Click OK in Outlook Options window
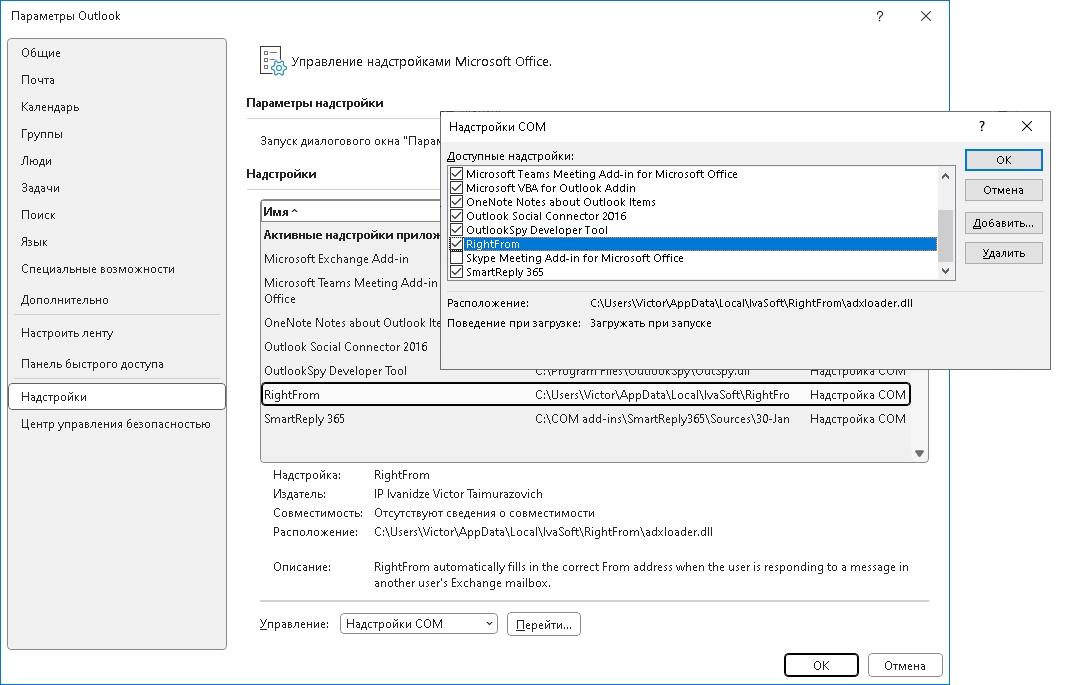The height and width of the screenshot is (685, 1065). (x=821, y=665)
